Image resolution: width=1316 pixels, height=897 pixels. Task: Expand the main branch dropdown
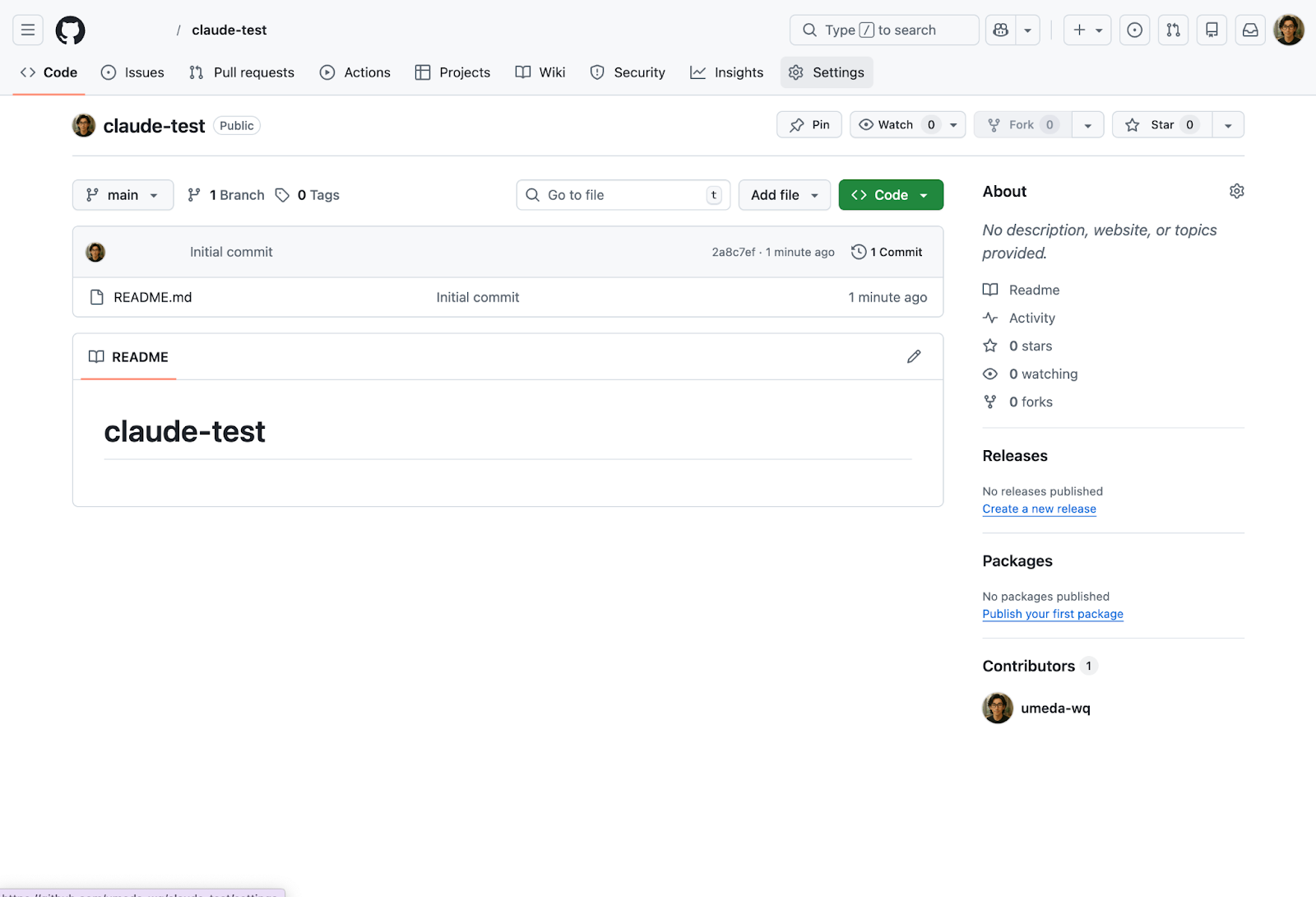tap(123, 195)
